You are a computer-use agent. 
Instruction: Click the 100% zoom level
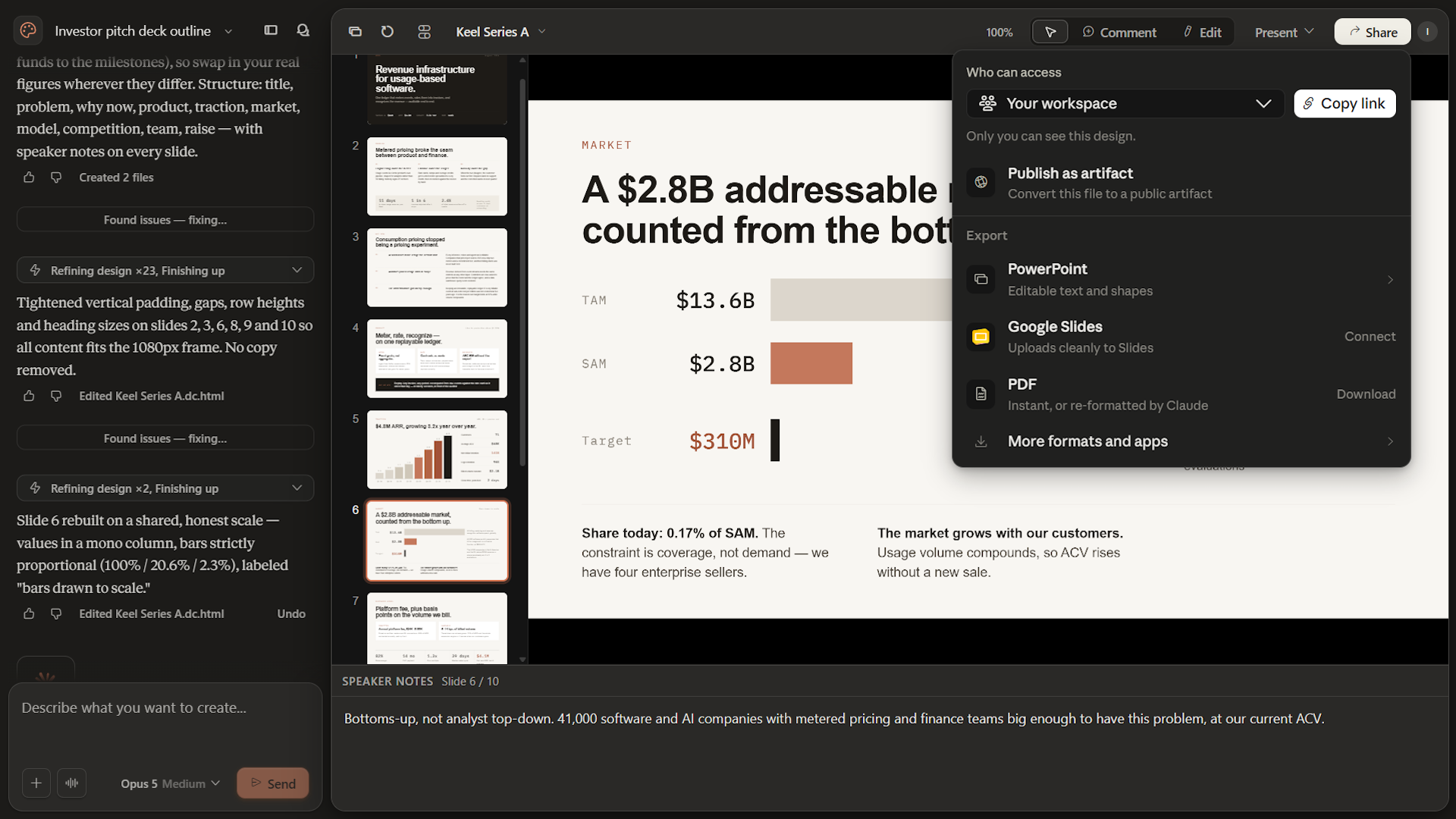(x=999, y=32)
